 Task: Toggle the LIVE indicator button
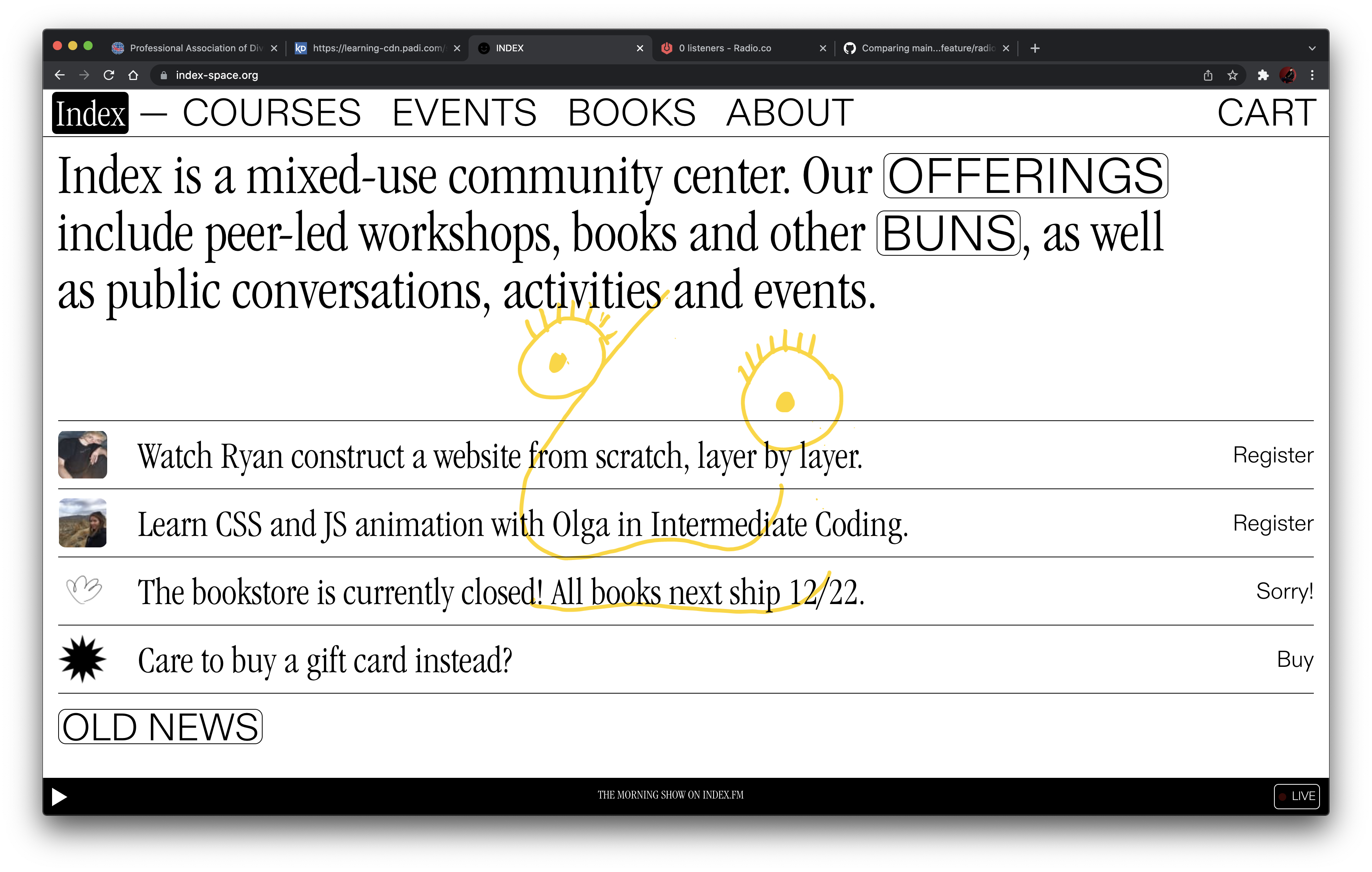[x=1296, y=796]
